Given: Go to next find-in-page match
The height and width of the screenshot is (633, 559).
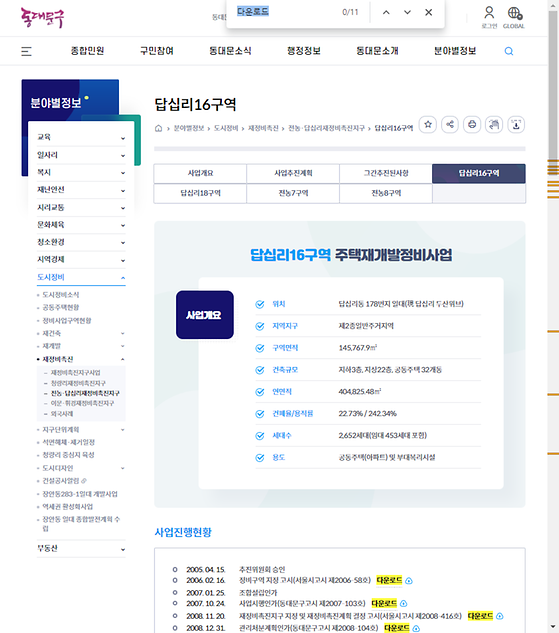Looking at the screenshot, I should pyautogui.click(x=407, y=13).
